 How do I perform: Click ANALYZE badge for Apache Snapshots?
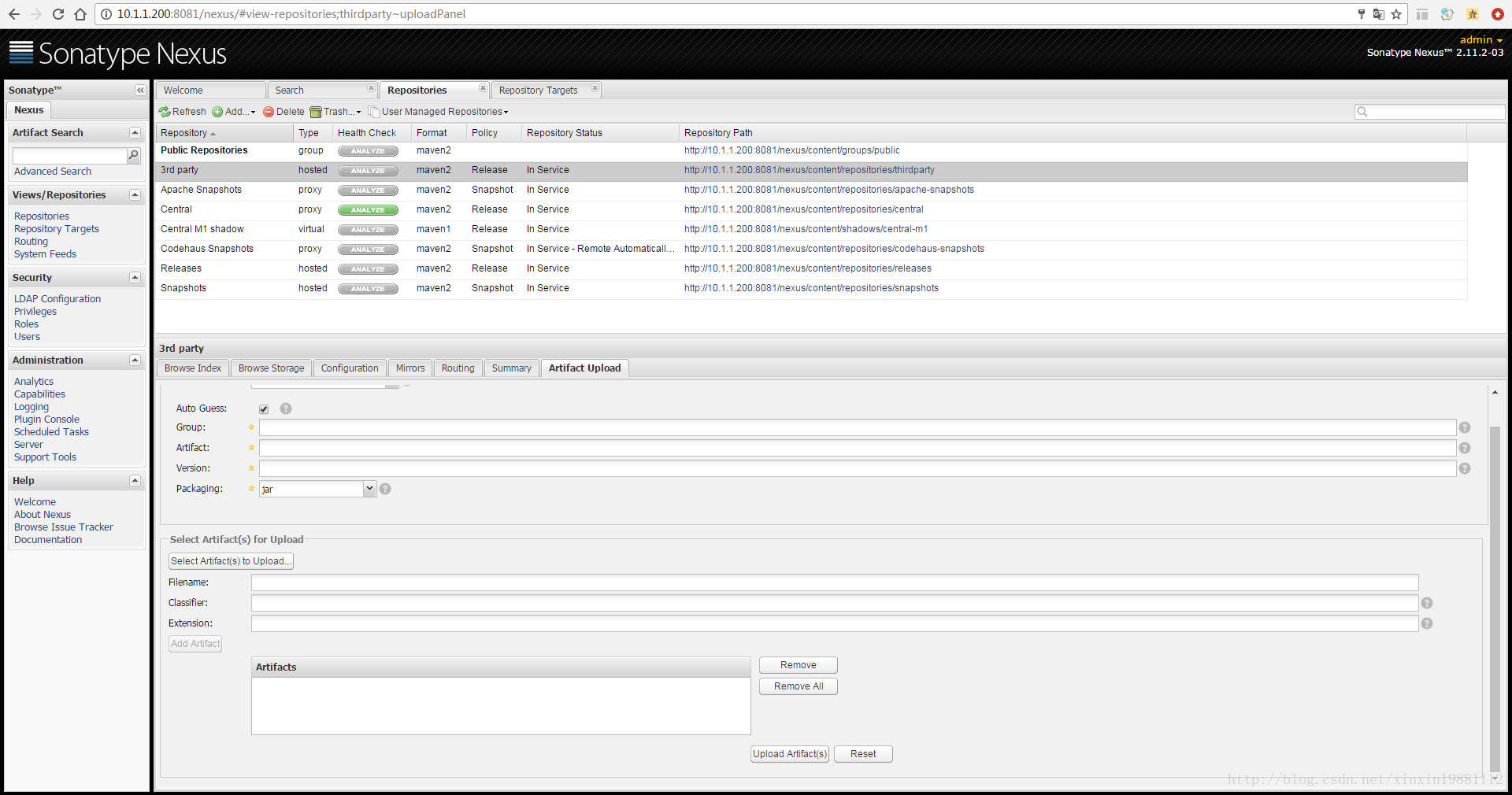(x=368, y=190)
